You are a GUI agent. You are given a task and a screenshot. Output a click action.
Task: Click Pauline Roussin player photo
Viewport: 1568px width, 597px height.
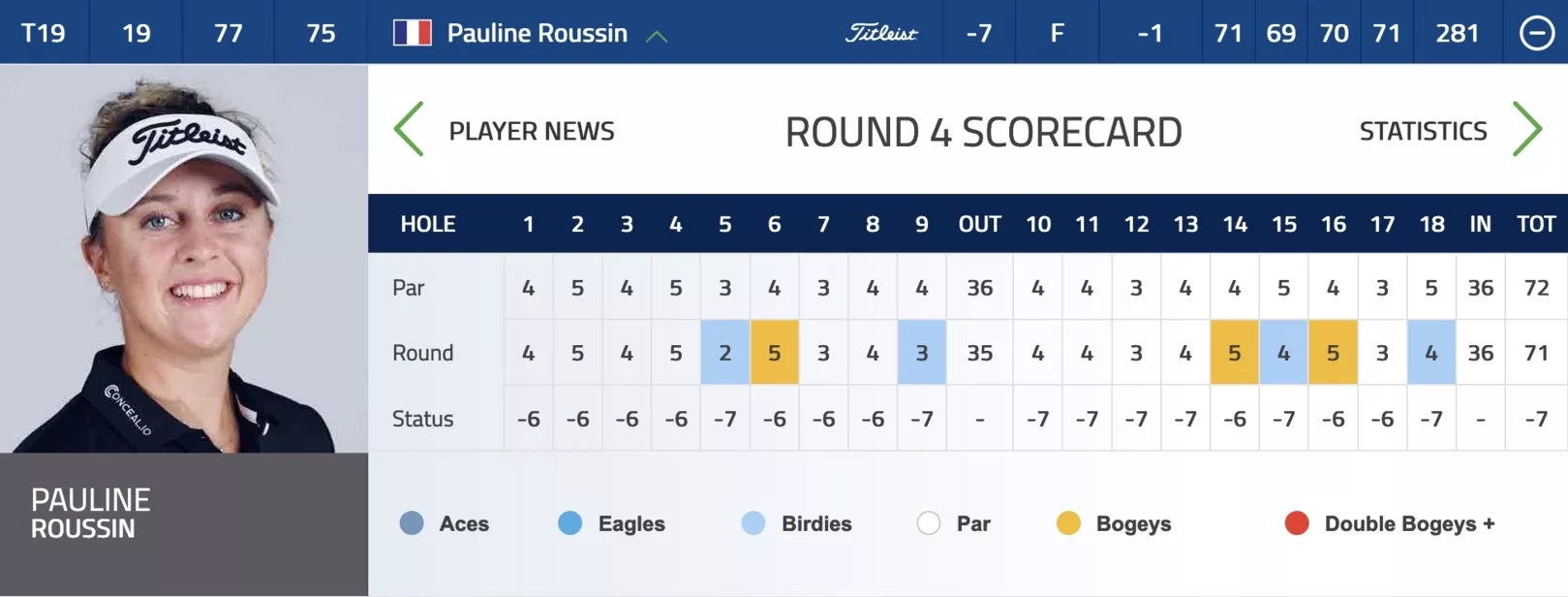point(184,259)
